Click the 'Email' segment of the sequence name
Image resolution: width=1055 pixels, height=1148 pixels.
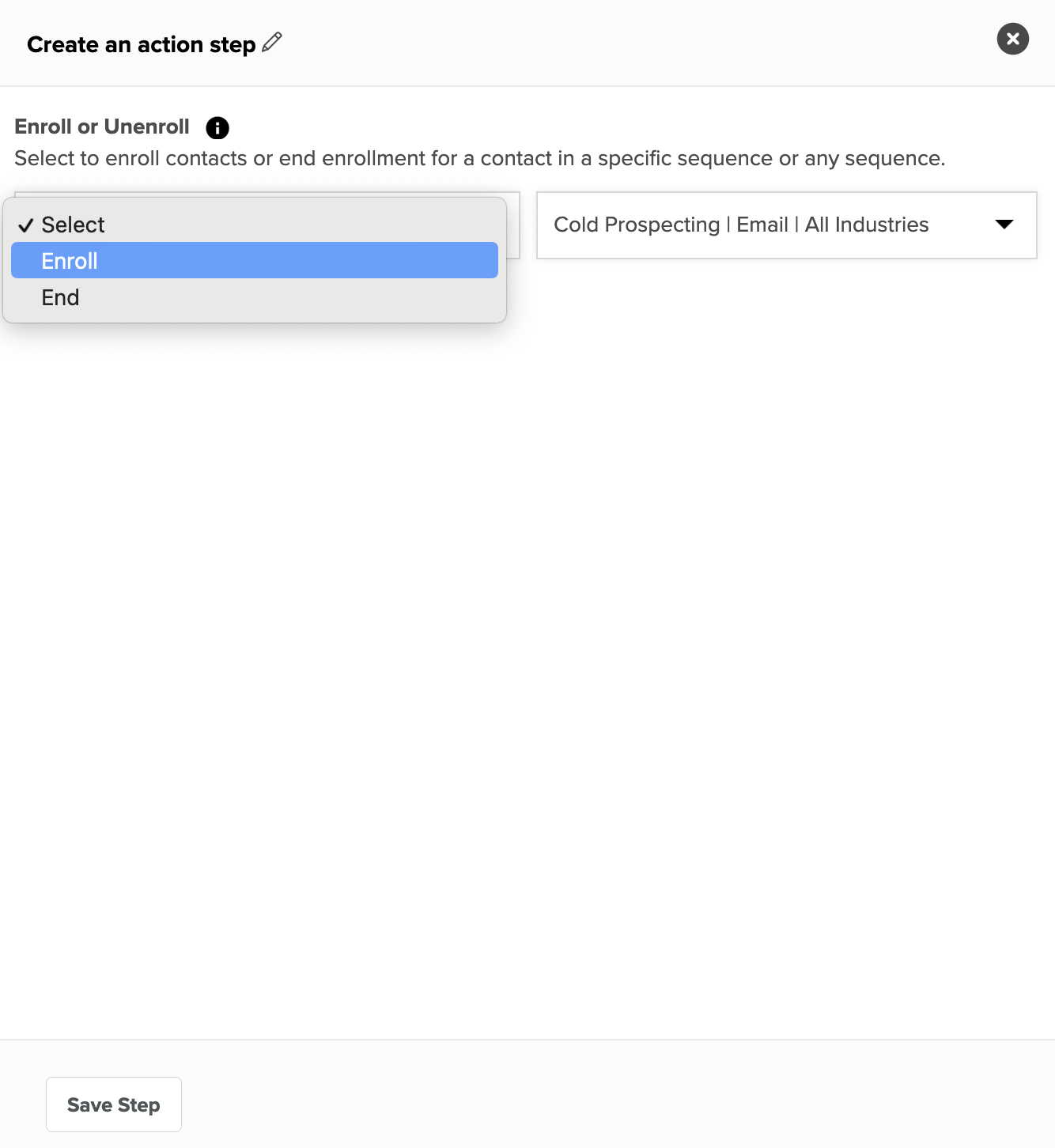(762, 225)
